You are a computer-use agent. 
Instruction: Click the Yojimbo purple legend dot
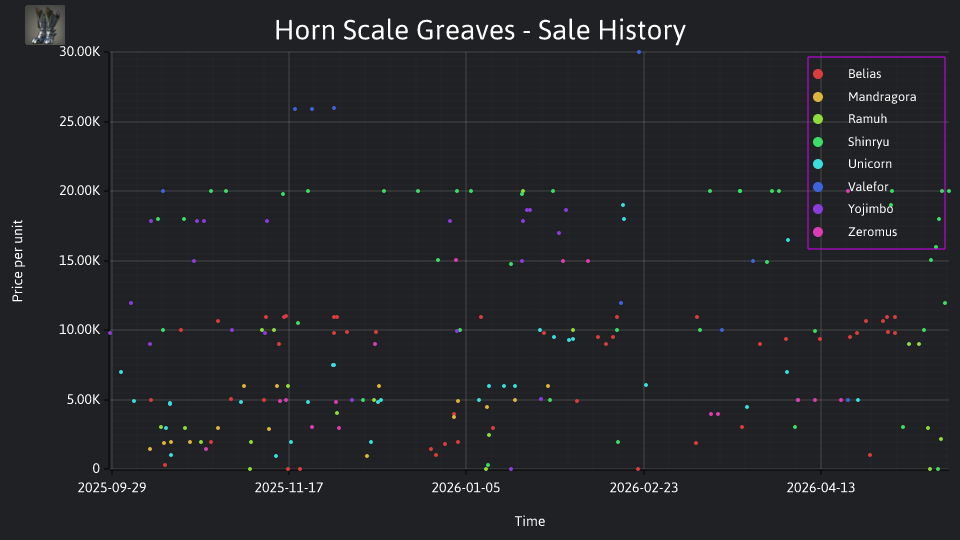click(x=818, y=209)
